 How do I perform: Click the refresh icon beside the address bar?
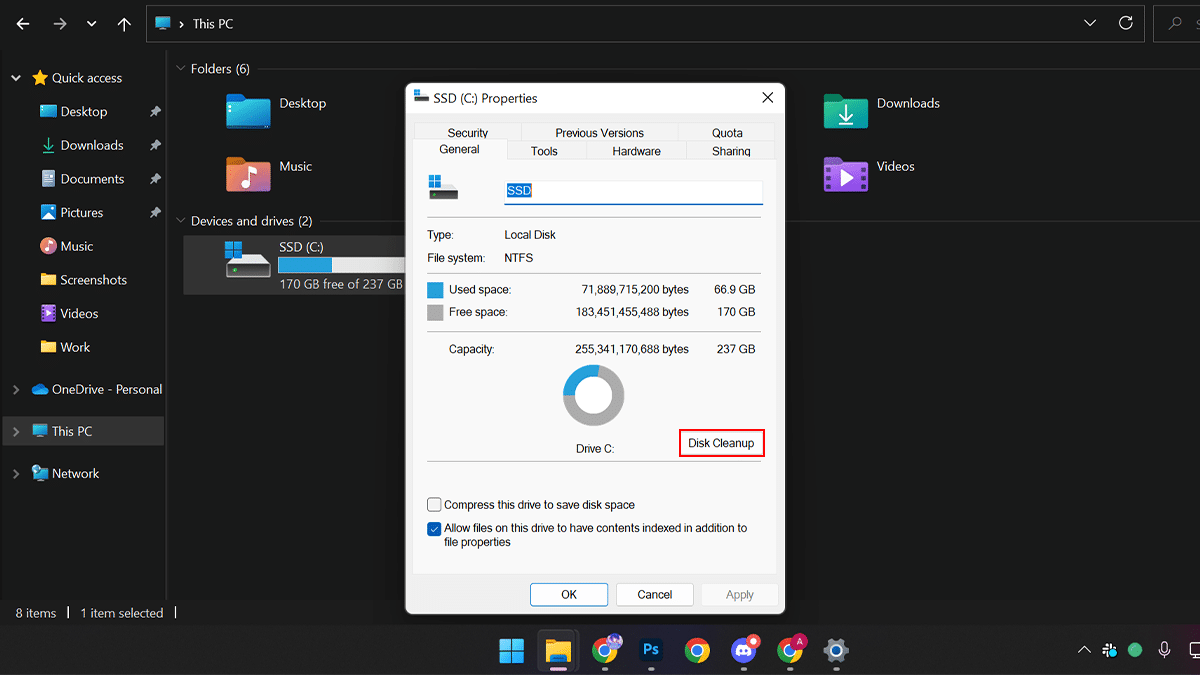point(1126,23)
